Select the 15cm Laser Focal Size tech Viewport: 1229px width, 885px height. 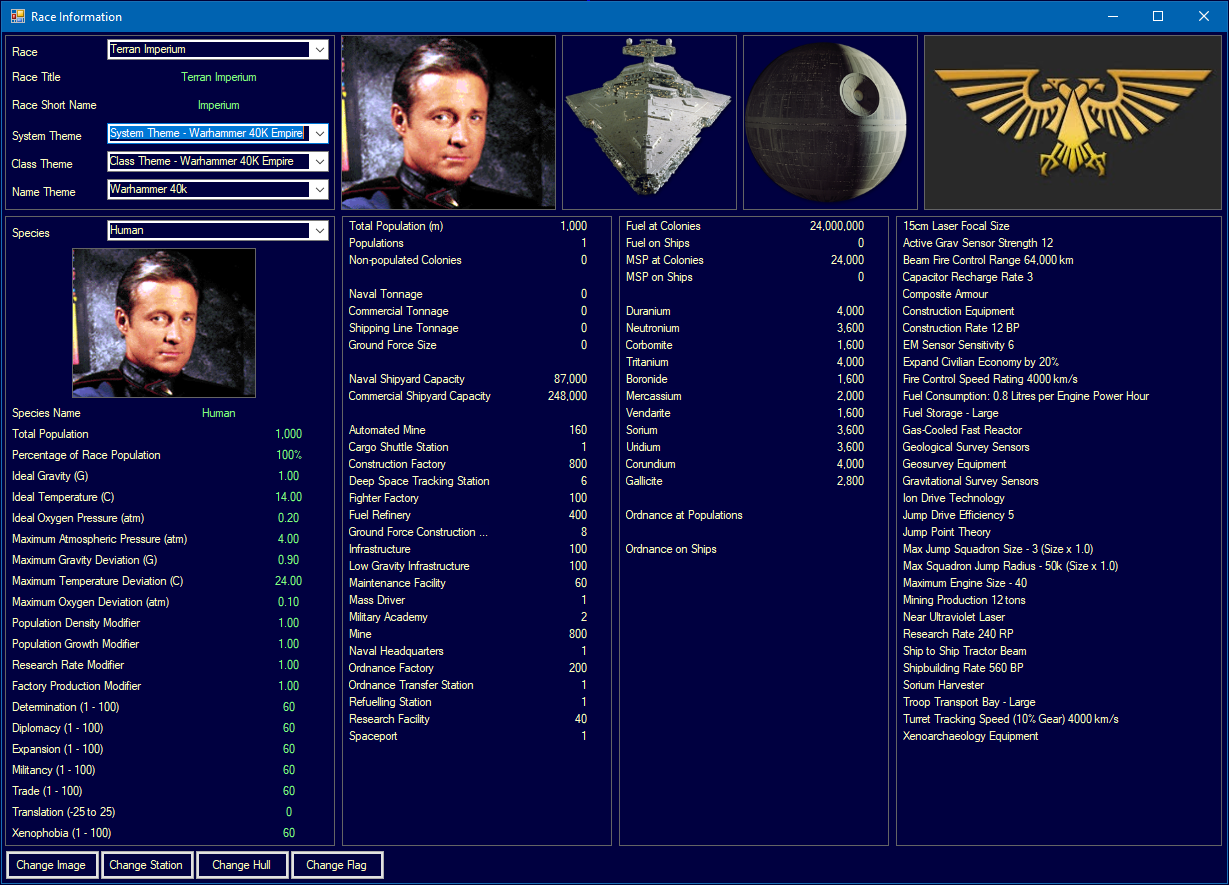tap(956, 226)
